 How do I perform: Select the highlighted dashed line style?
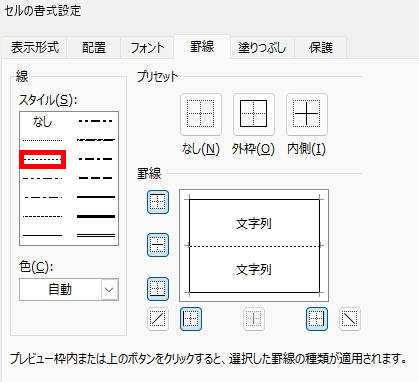42,159
